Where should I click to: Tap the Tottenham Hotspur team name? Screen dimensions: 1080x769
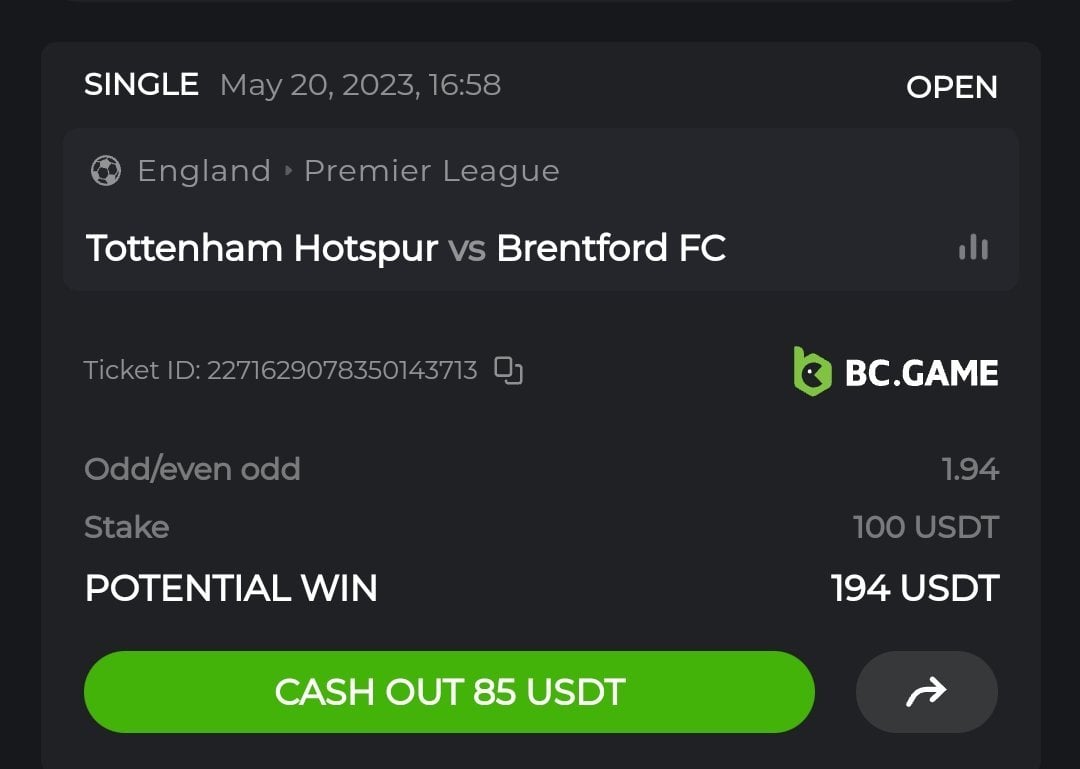(x=262, y=248)
